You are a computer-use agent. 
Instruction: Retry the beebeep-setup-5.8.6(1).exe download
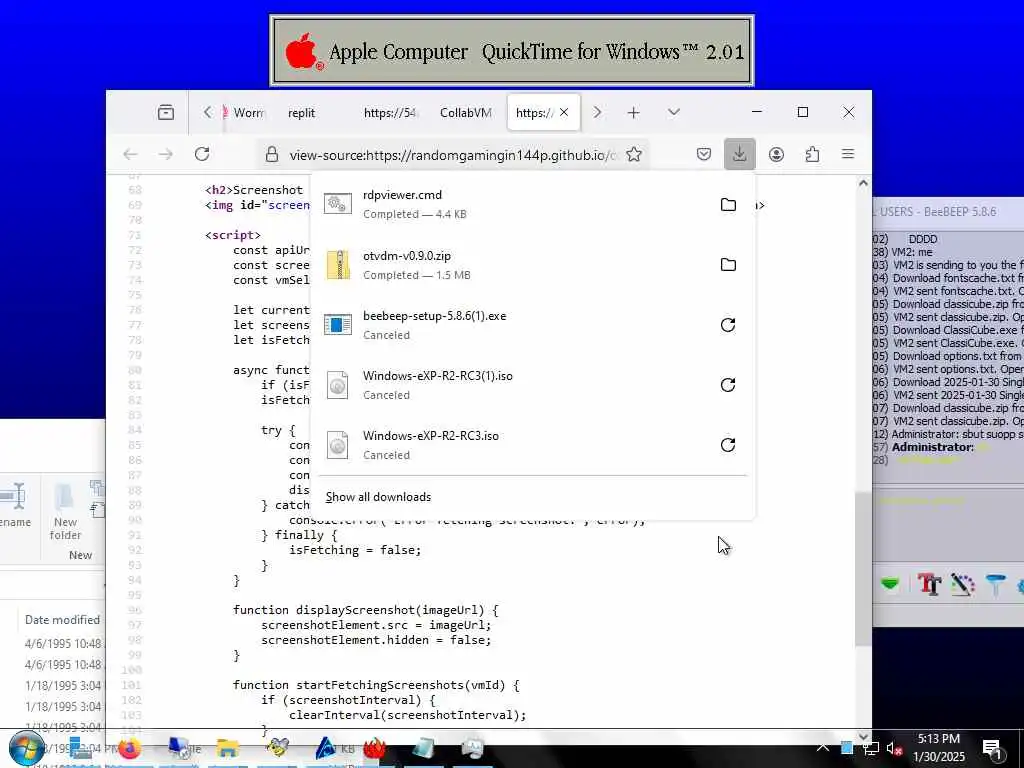[728, 325]
